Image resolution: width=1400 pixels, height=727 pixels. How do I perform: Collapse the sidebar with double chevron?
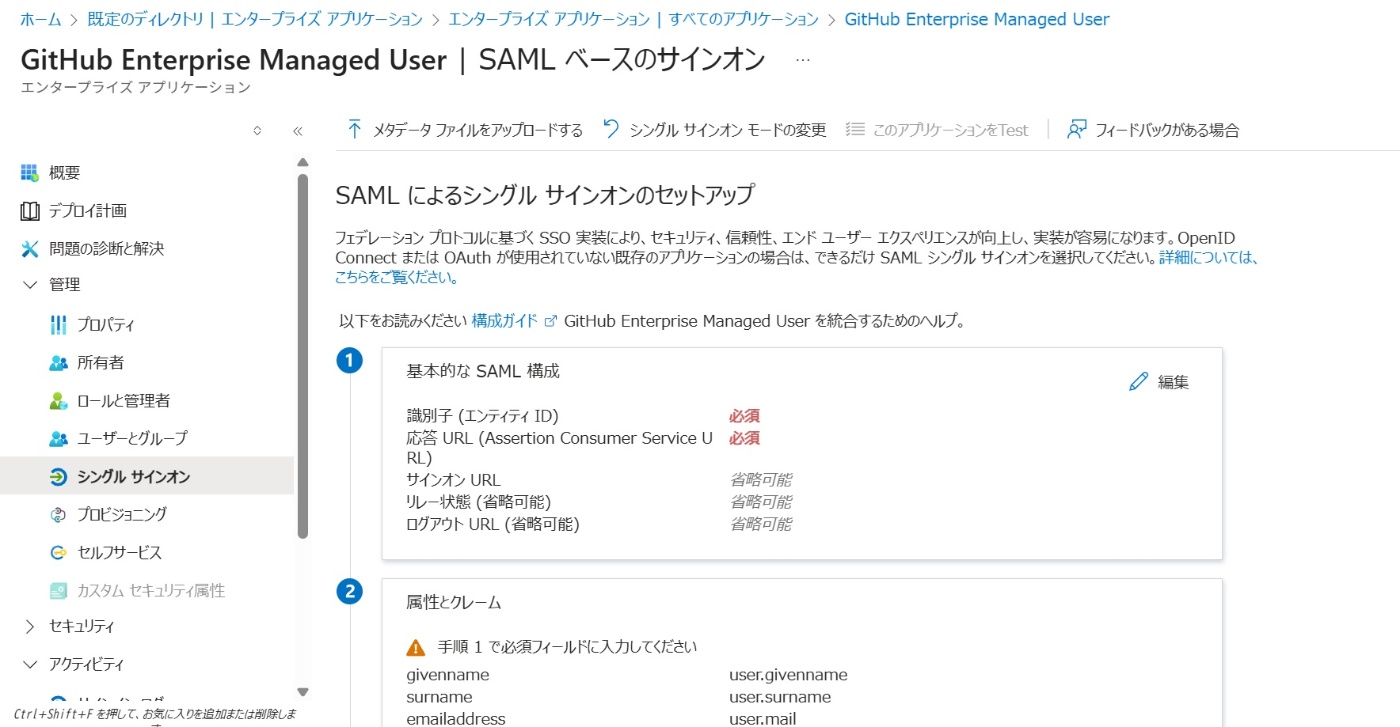click(297, 130)
